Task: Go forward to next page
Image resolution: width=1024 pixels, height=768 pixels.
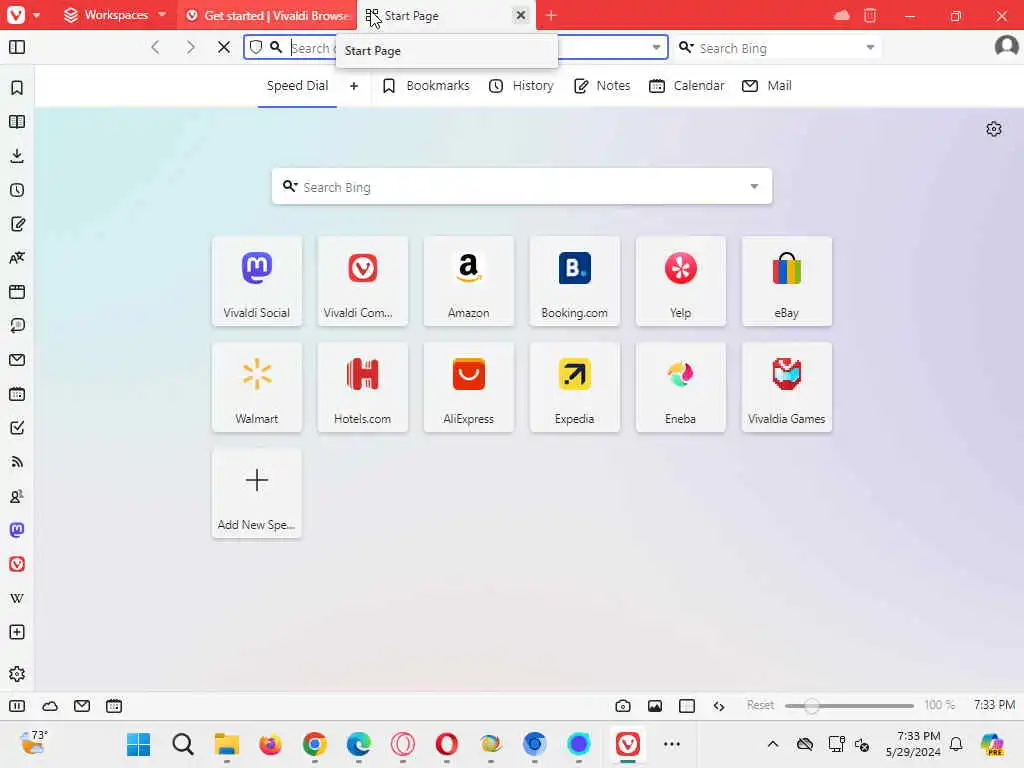Action: tap(190, 47)
